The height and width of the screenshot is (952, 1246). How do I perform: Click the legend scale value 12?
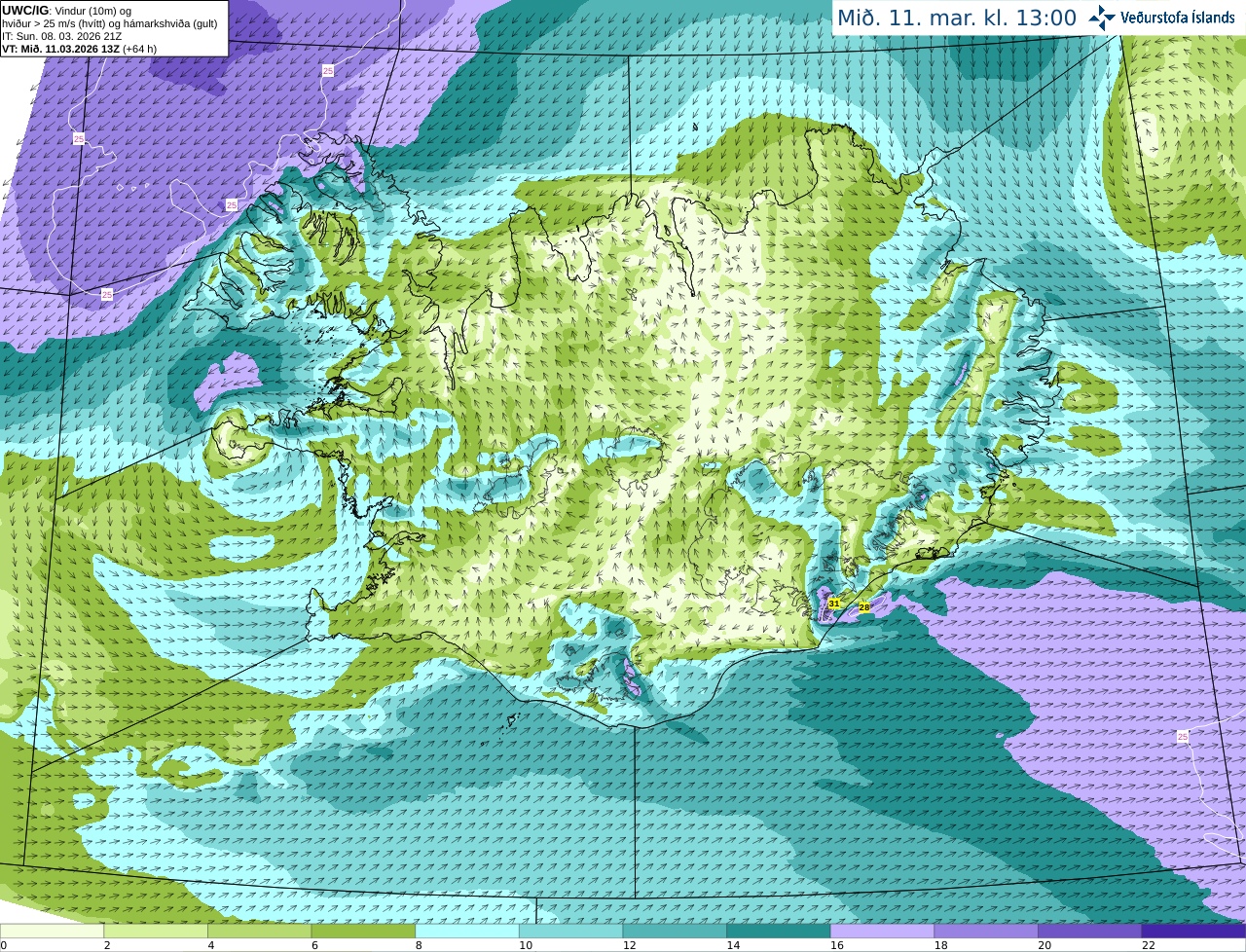[x=630, y=945]
